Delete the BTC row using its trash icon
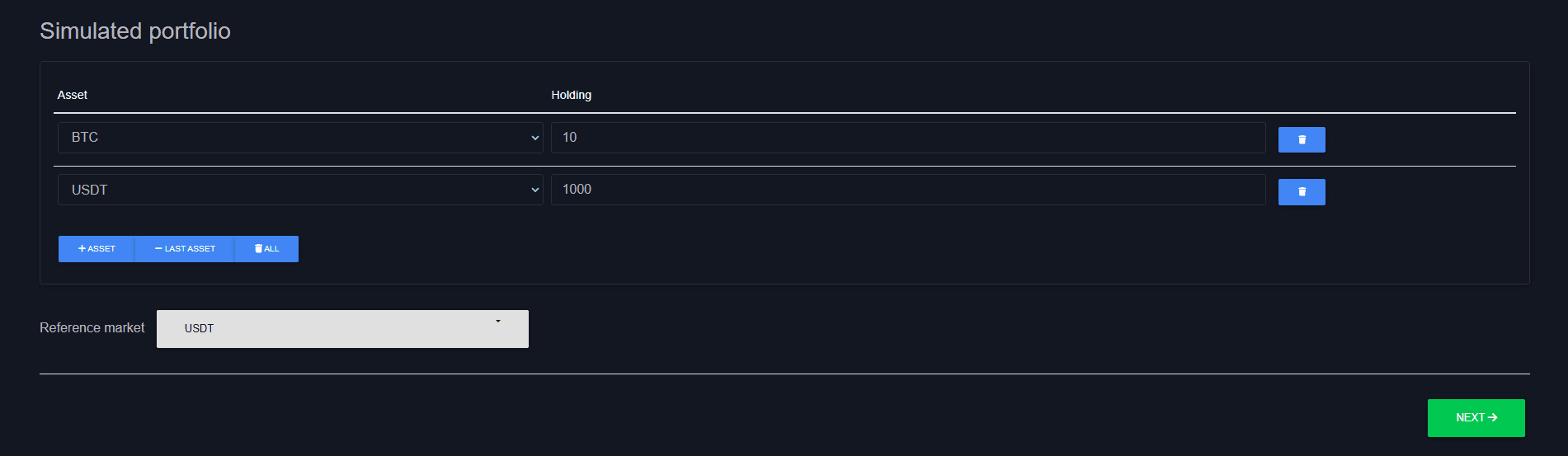Viewport: 1568px width, 456px height. click(x=1302, y=140)
